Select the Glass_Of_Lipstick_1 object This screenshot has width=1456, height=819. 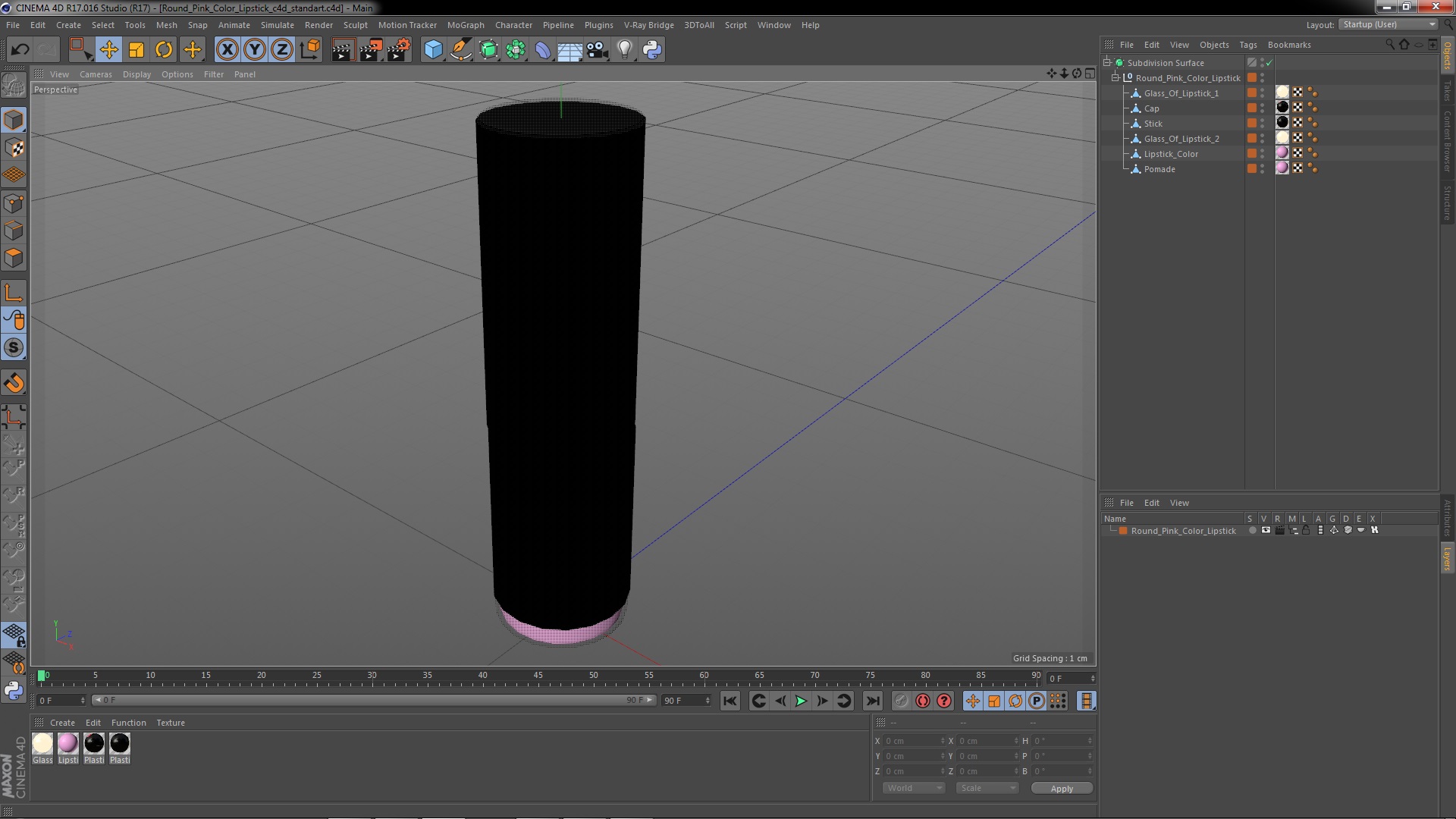pos(1181,93)
